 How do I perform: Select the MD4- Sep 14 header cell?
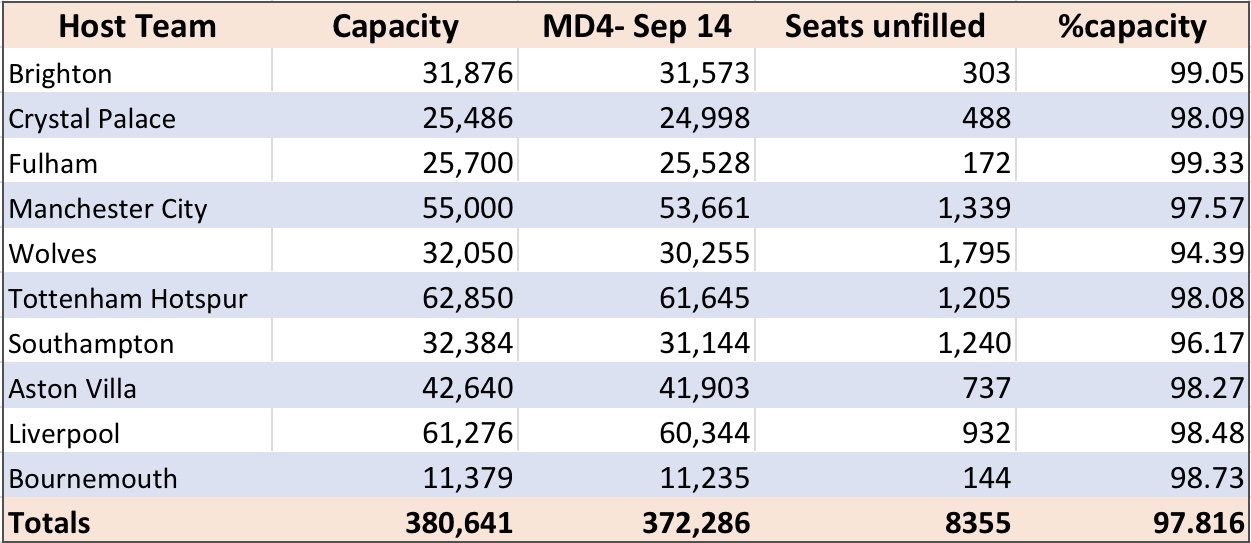click(636, 27)
